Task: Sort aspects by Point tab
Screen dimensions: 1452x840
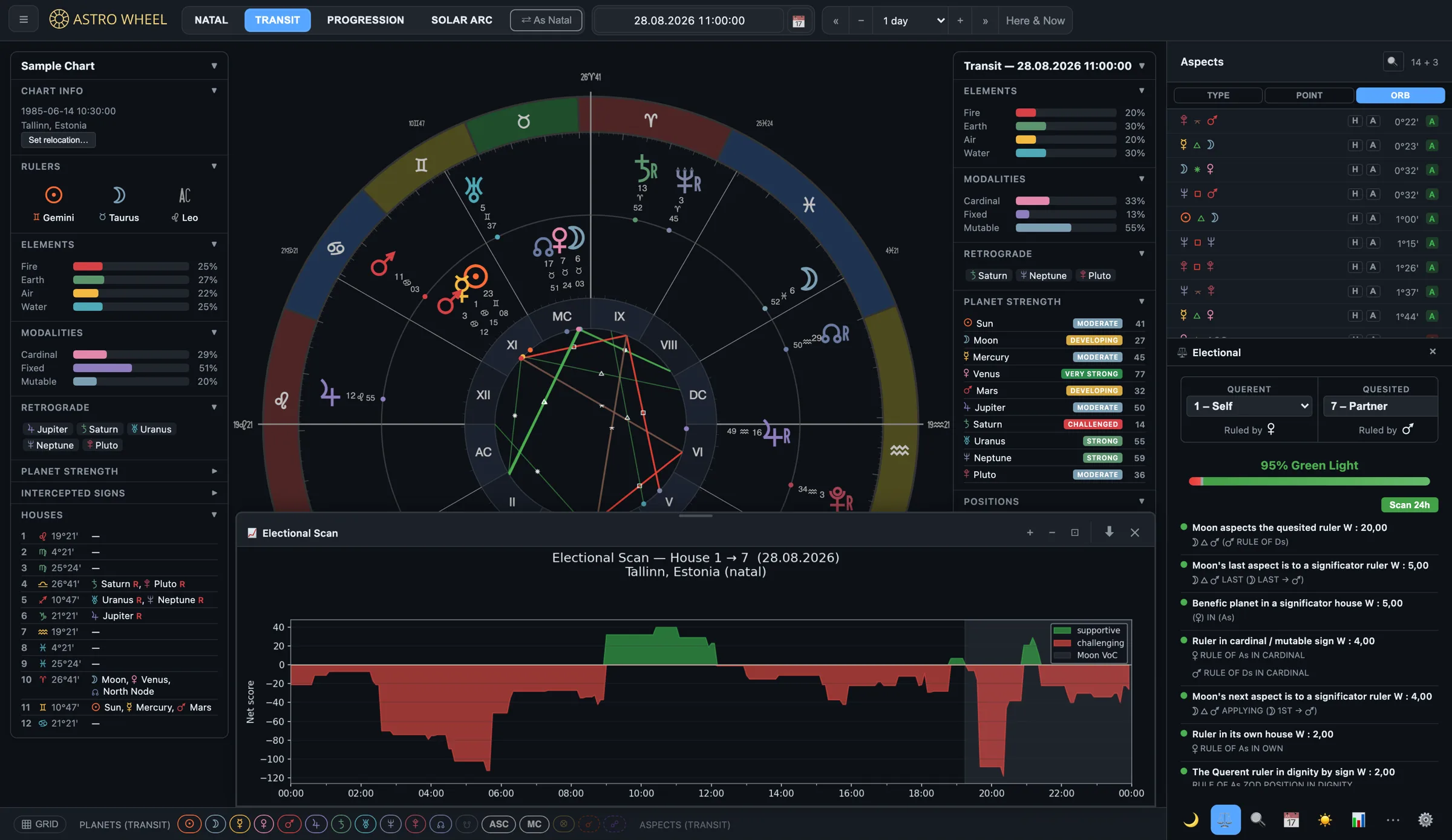Action: click(x=1309, y=95)
